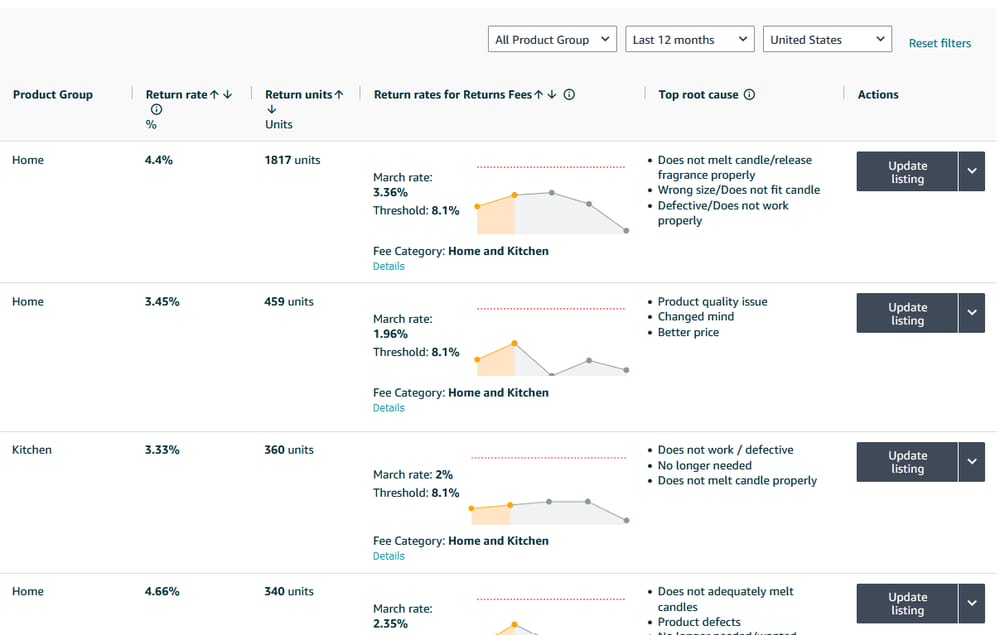Select the 4.4% return rate value
This screenshot has height=635, width=1000.
click(x=159, y=160)
